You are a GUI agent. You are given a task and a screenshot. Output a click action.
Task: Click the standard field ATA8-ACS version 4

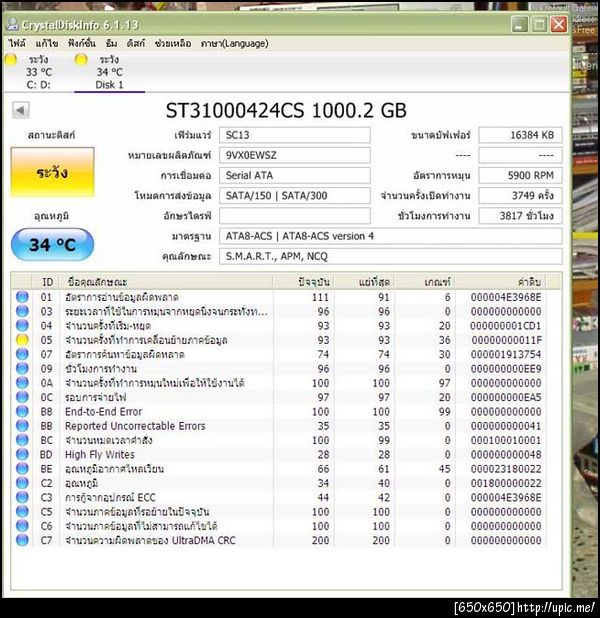(x=390, y=236)
